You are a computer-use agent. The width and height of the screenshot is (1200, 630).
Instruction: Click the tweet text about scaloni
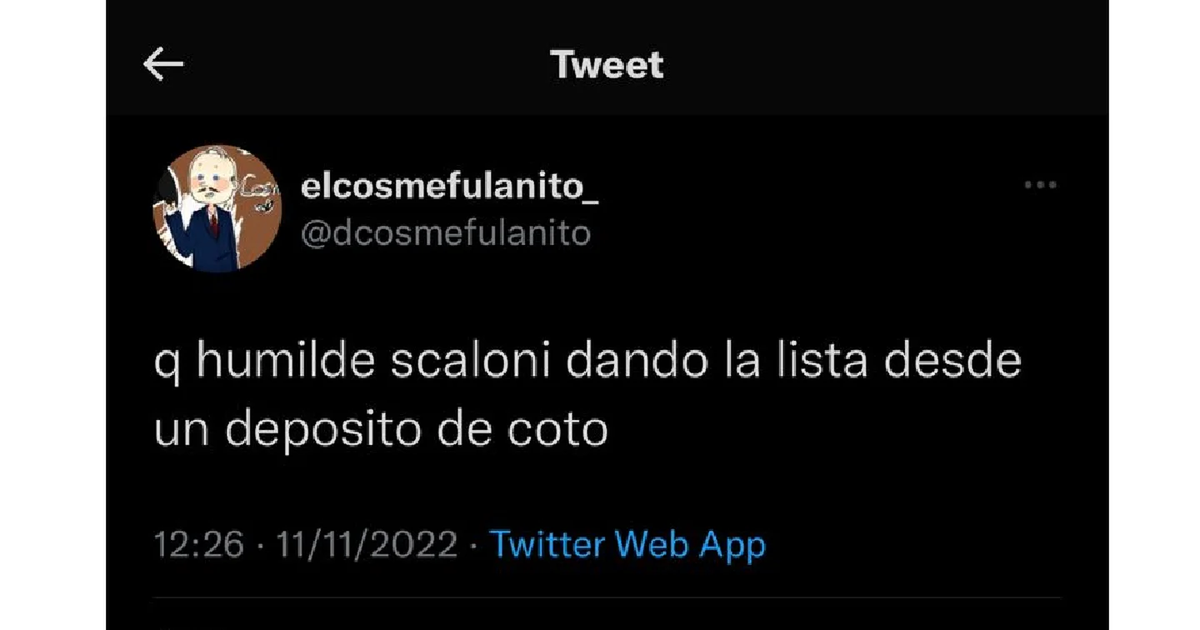coord(588,395)
